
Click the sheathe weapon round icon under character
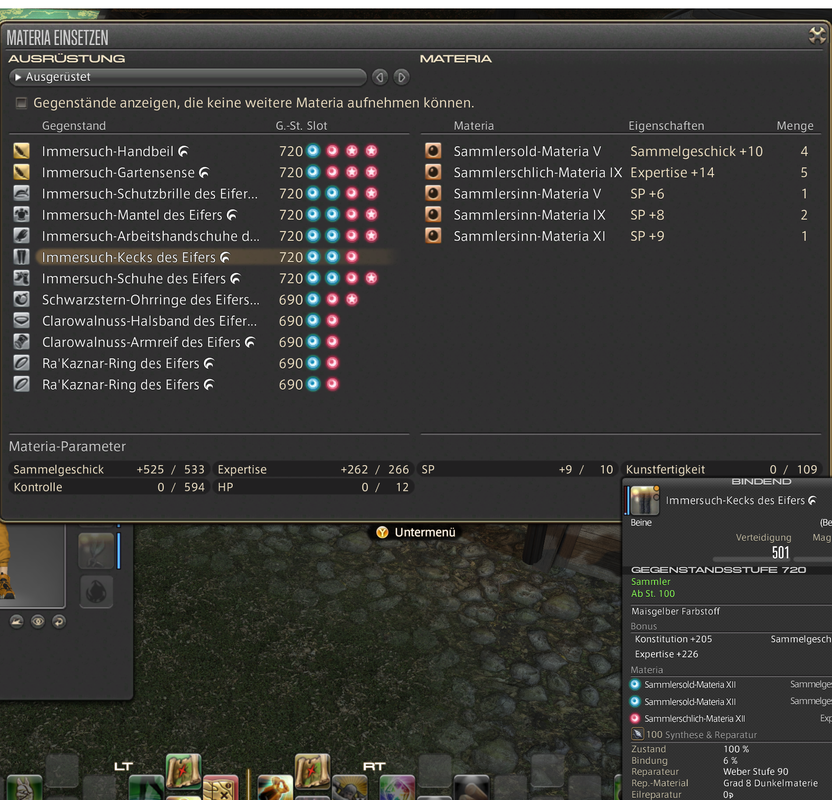(16, 621)
